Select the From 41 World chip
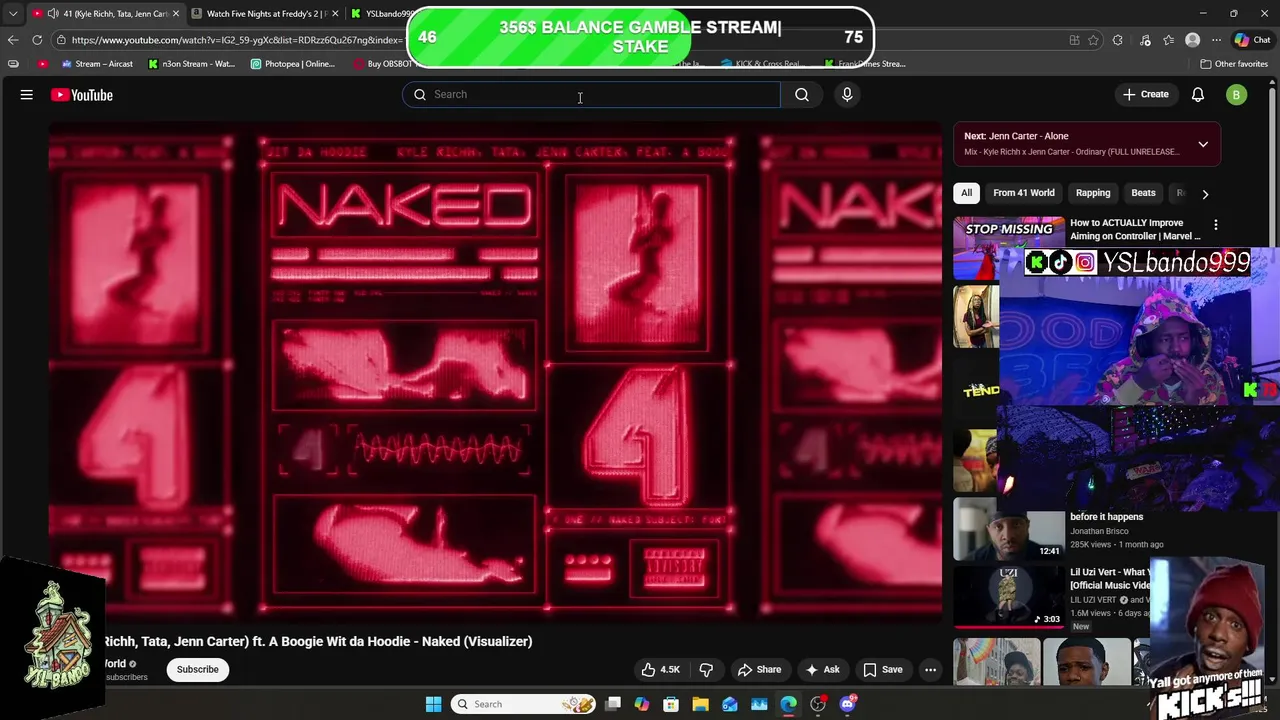 1024,193
